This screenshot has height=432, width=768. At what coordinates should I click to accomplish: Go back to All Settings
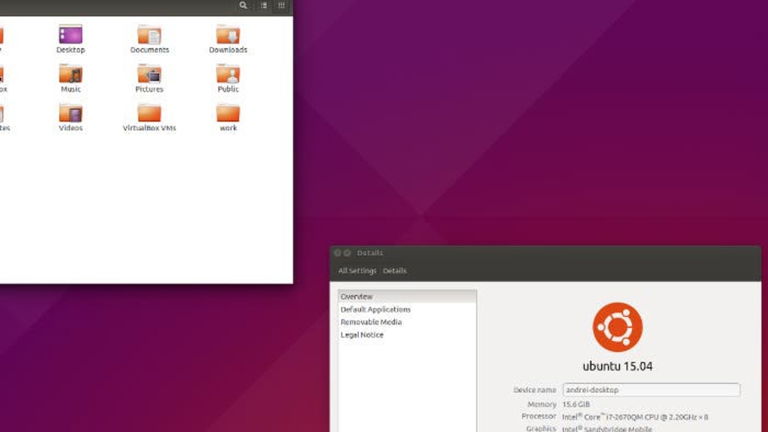(357, 271)
